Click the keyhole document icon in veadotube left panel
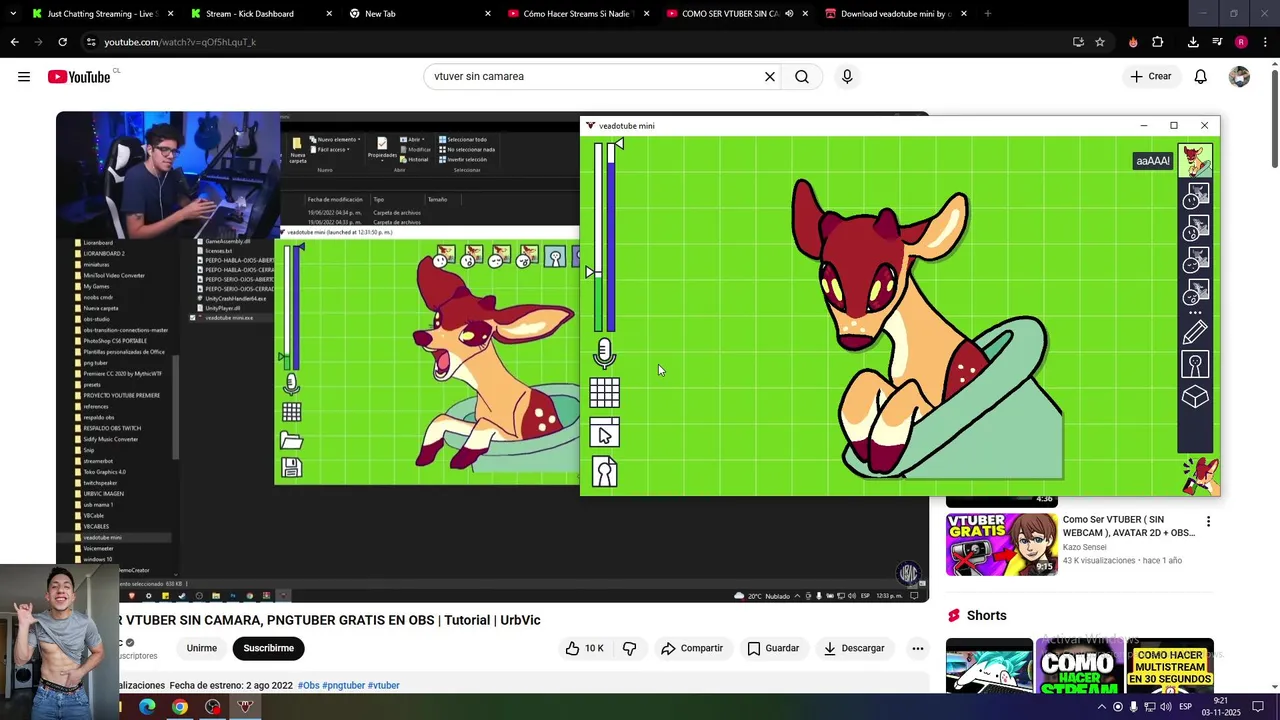 click(604, 471)
